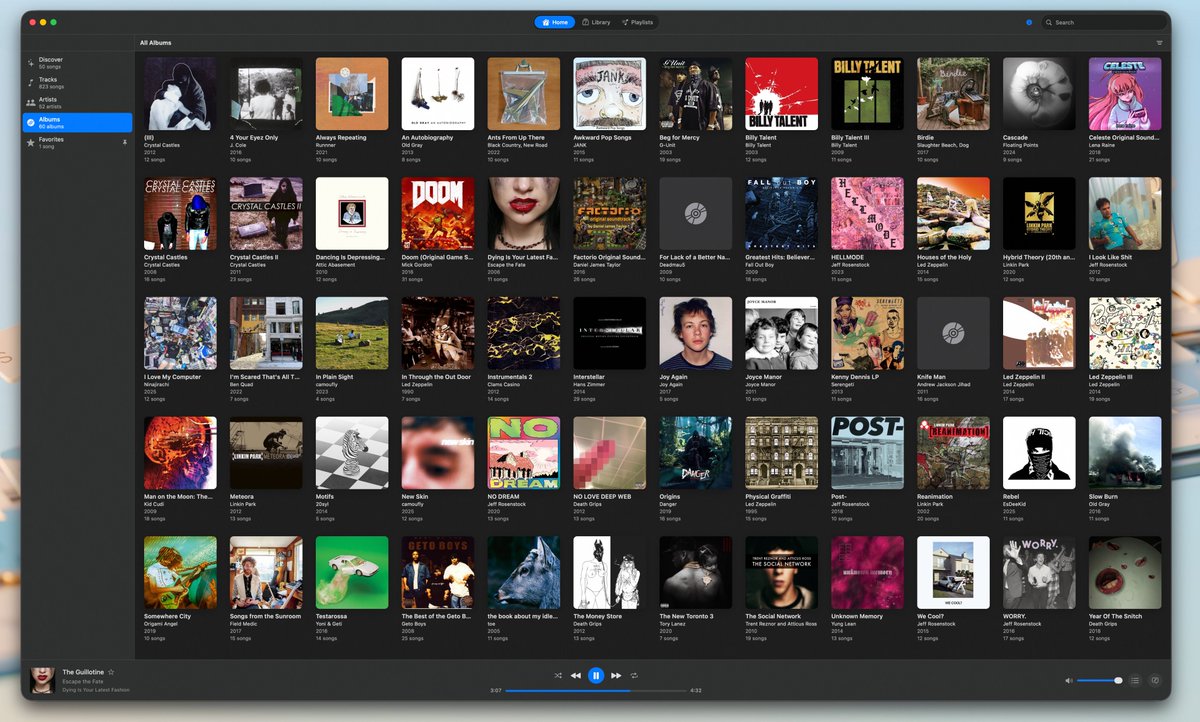
Task: Toggle shuffle playback
Action: pyautogui.click(x=557, y=676)
